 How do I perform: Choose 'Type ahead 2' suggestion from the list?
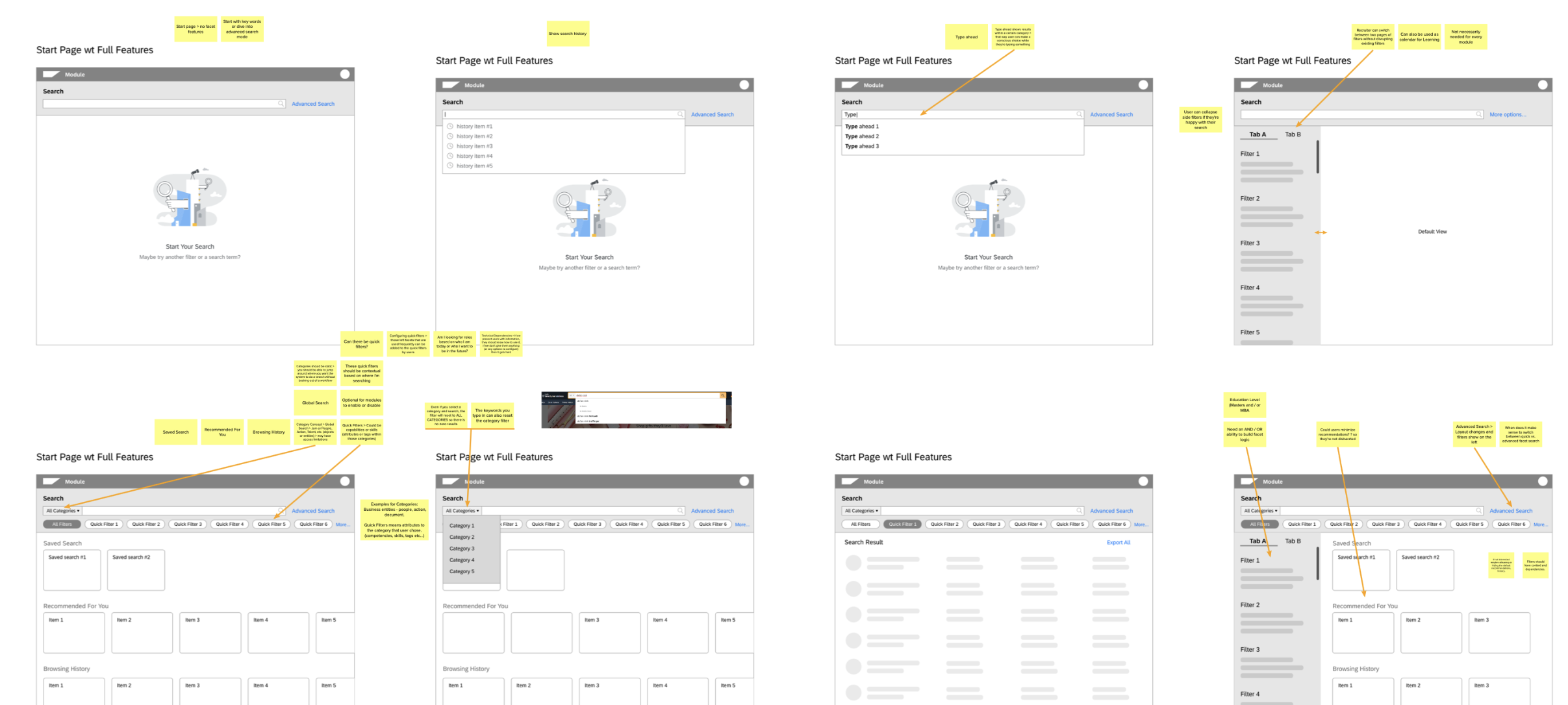862,136
